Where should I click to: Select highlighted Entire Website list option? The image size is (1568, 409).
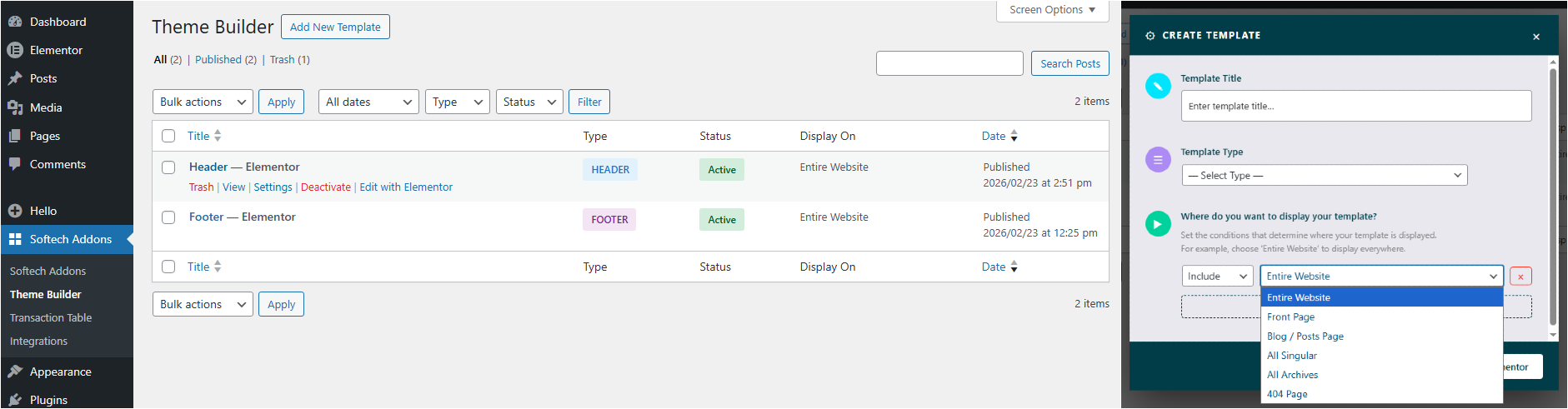click(1382, 297)
